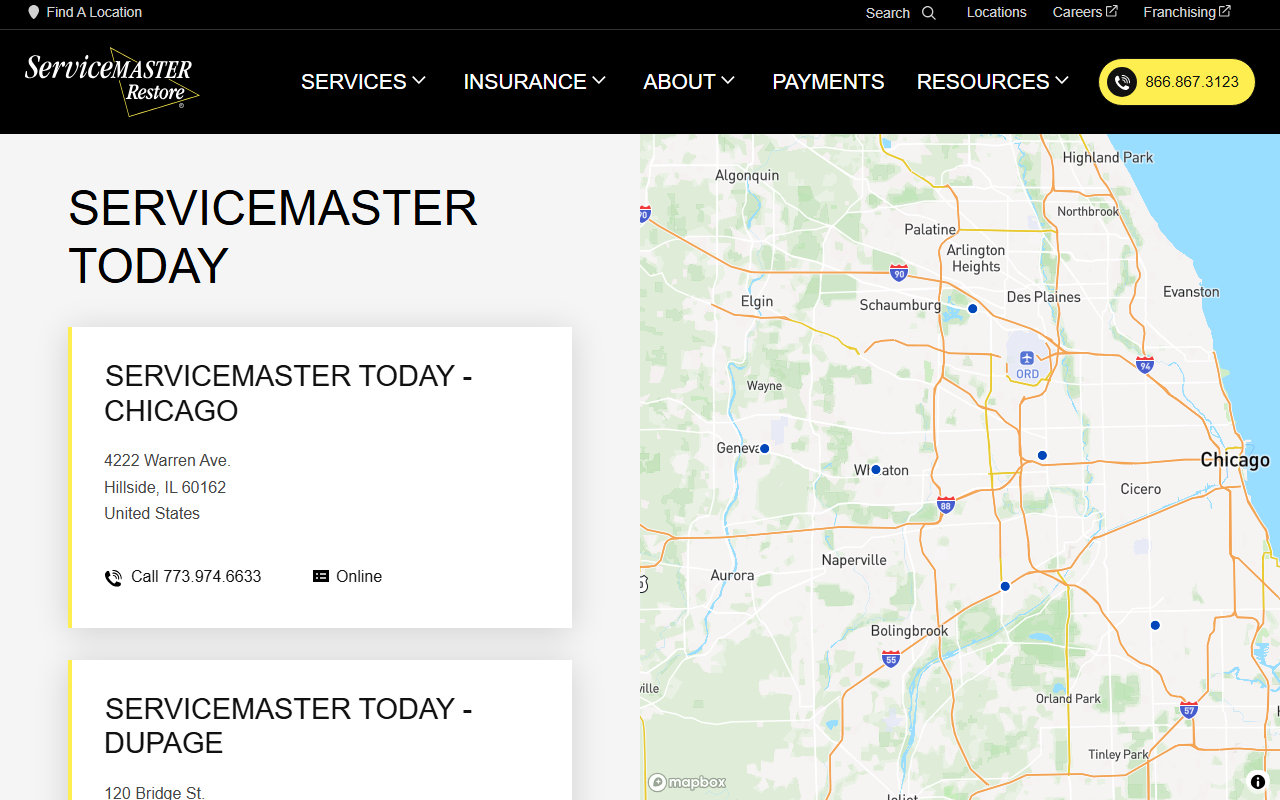This screenshot has height=800, width=1280.
Task: Open the Services menu
Action: [363, 82]
